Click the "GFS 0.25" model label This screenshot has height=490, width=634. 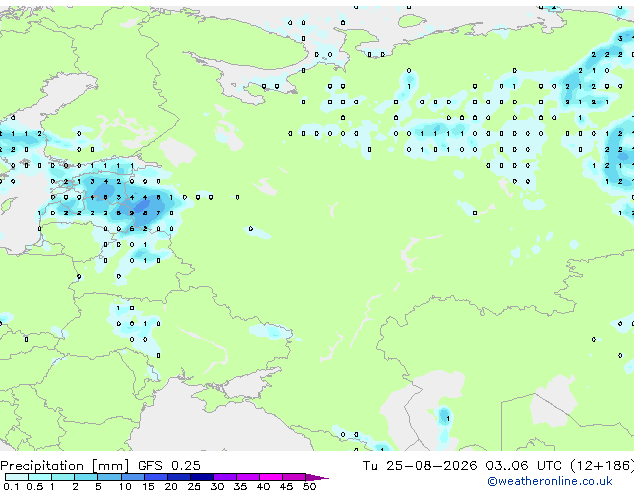coord(169,466)
